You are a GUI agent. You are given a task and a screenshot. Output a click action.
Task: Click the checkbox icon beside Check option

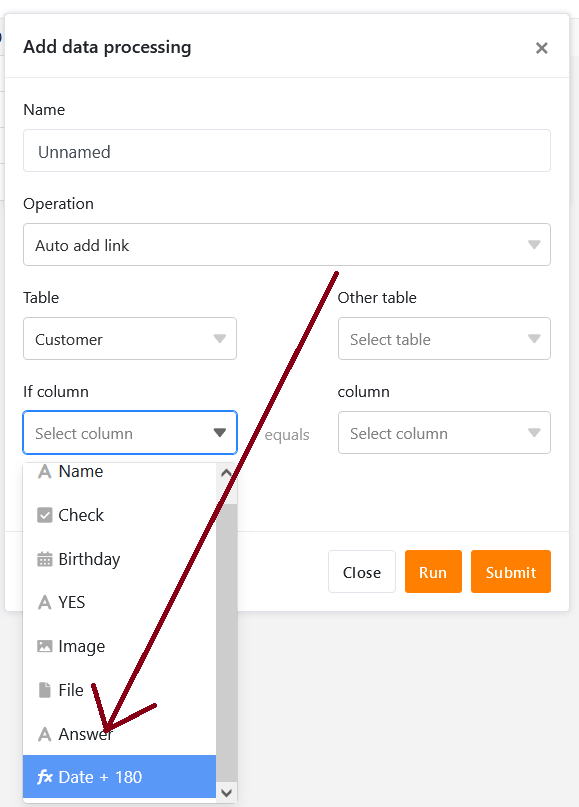tap(45, 515)
